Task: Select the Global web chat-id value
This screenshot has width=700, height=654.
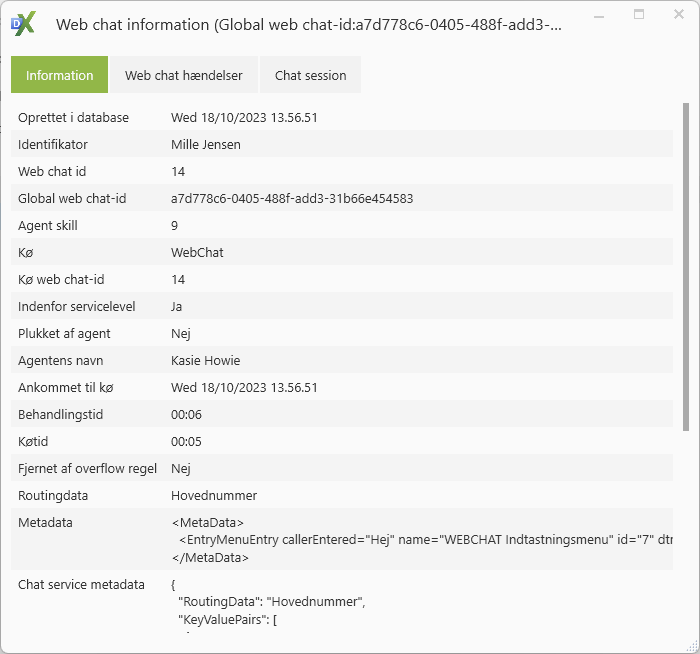Action: click(x=292, y=199)
